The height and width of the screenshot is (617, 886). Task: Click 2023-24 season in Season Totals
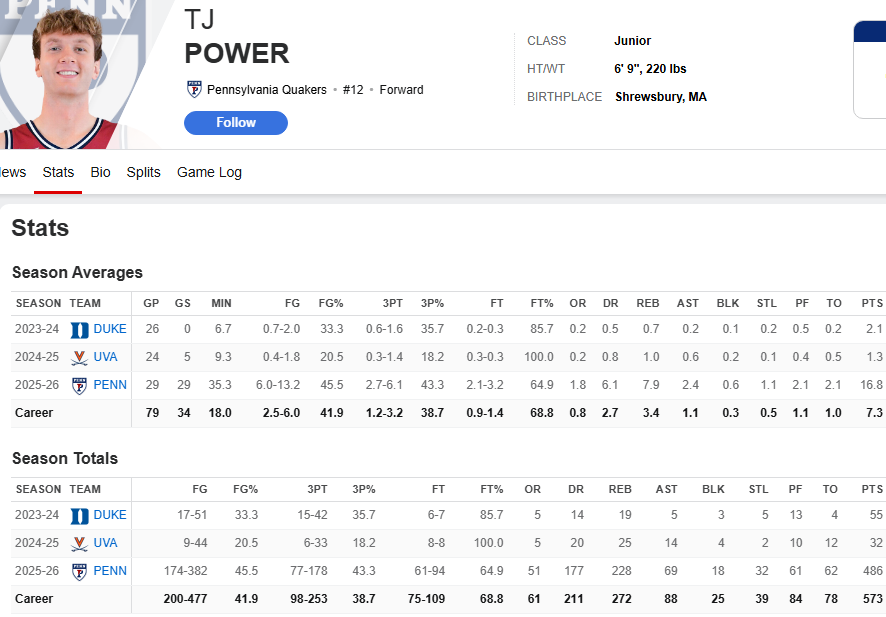pos(37,515)
